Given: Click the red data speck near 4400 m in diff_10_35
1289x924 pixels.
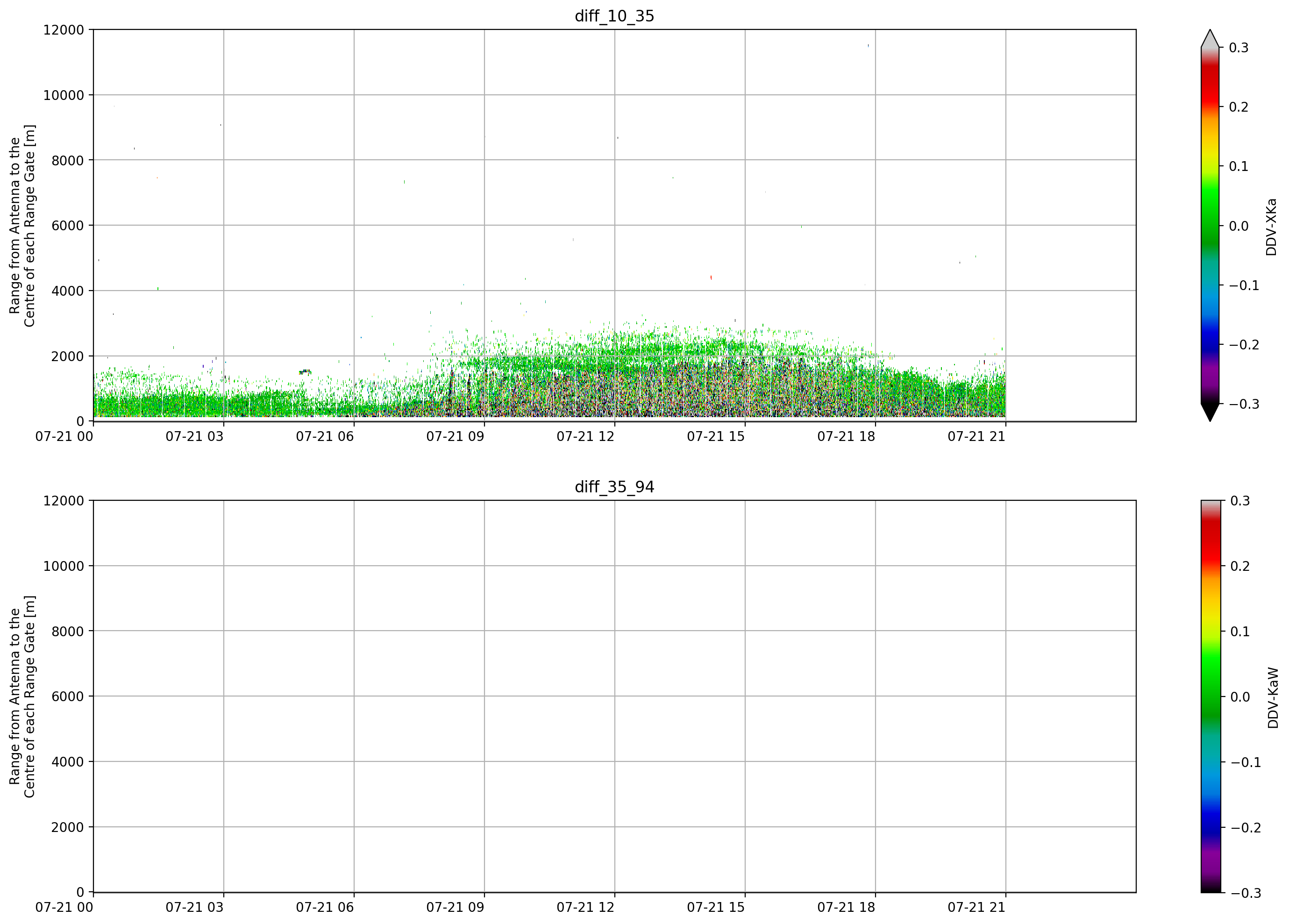Looking at the screenshot, I should 711,278.
